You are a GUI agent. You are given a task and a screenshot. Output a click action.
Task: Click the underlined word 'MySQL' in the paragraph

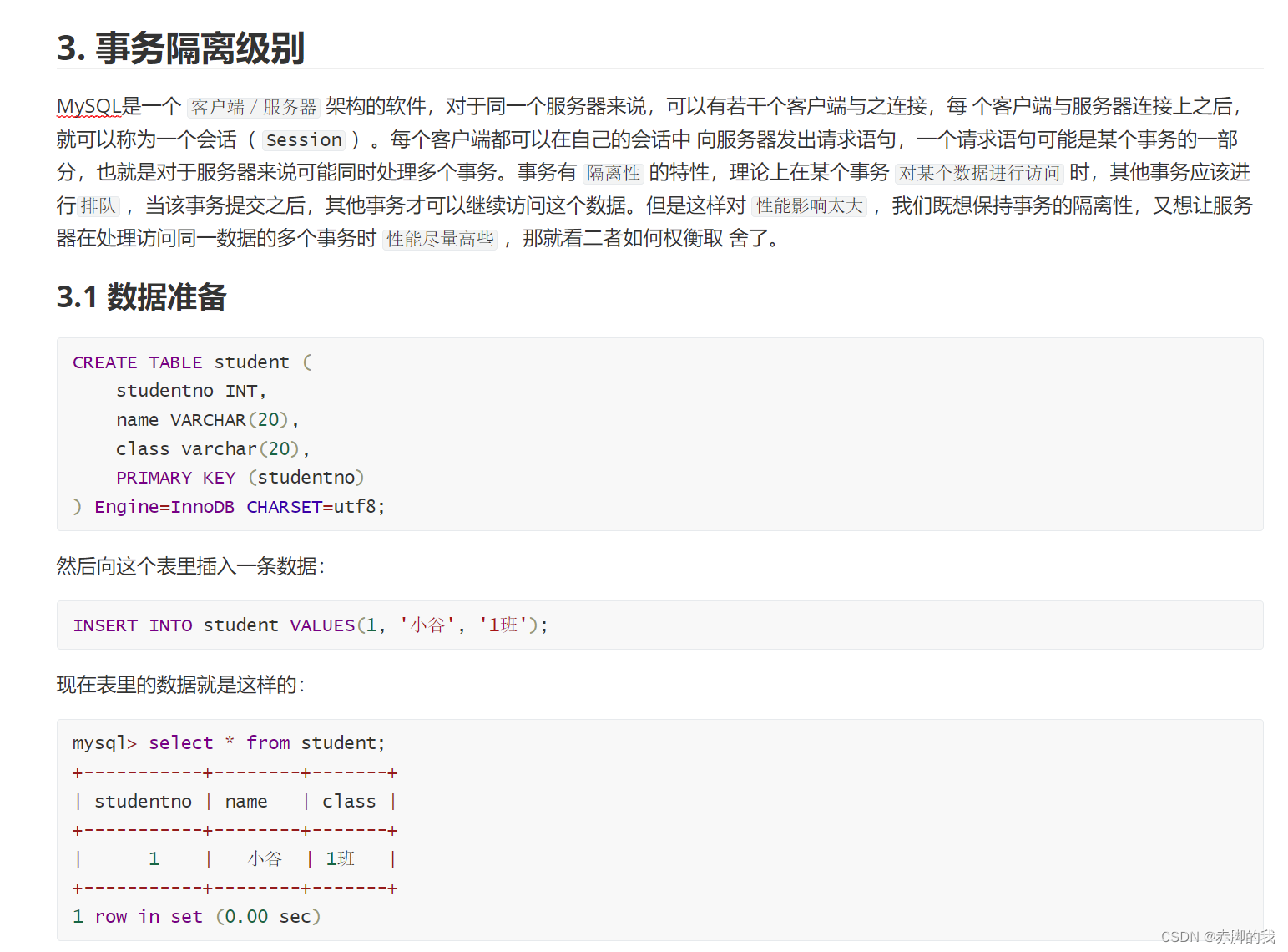88,107
